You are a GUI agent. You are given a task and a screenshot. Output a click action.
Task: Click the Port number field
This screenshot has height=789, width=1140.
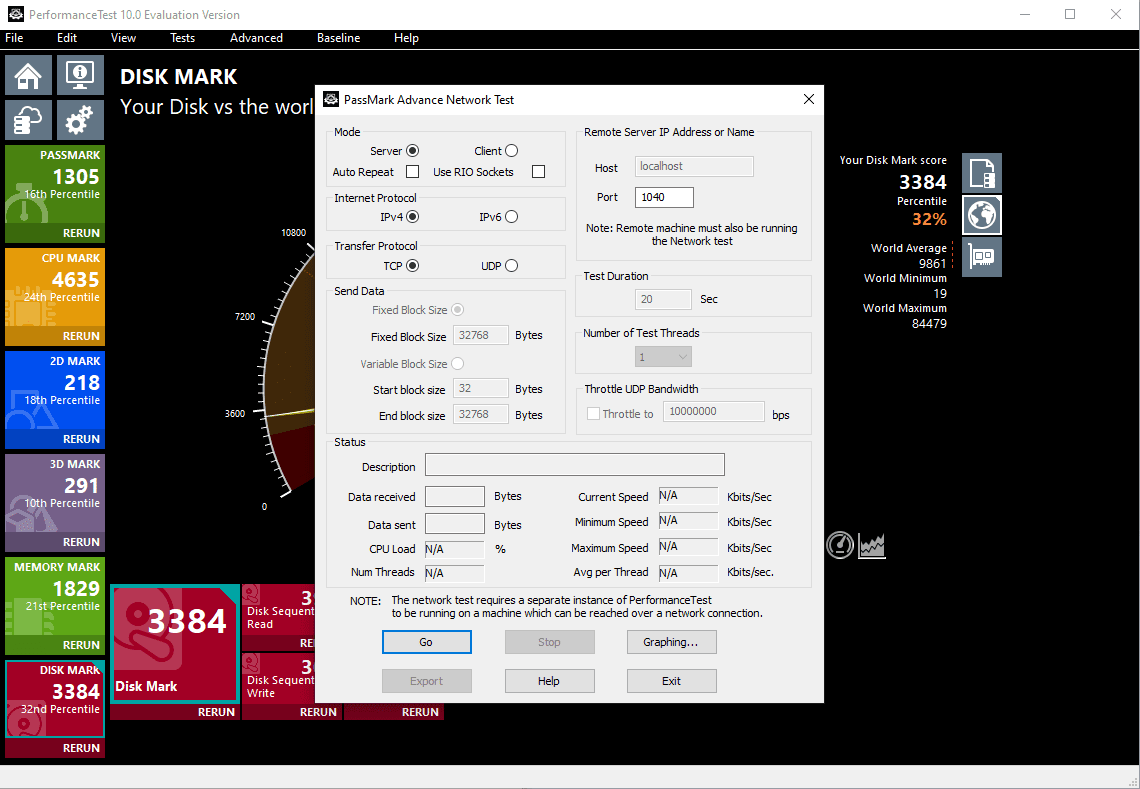pyautogui.click(x=664, y=197)
